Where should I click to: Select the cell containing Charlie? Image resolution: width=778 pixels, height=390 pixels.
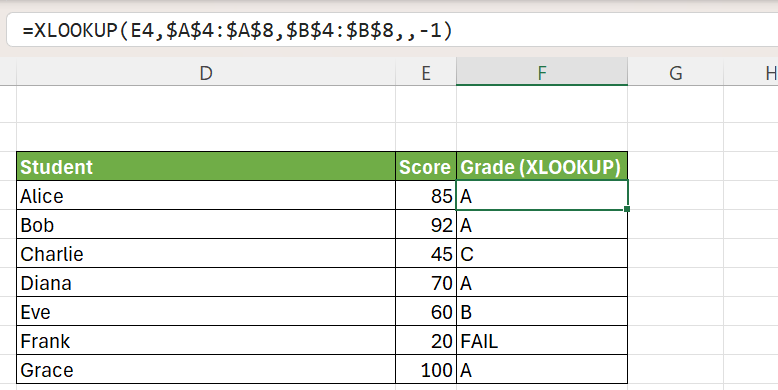click(206, 254)
